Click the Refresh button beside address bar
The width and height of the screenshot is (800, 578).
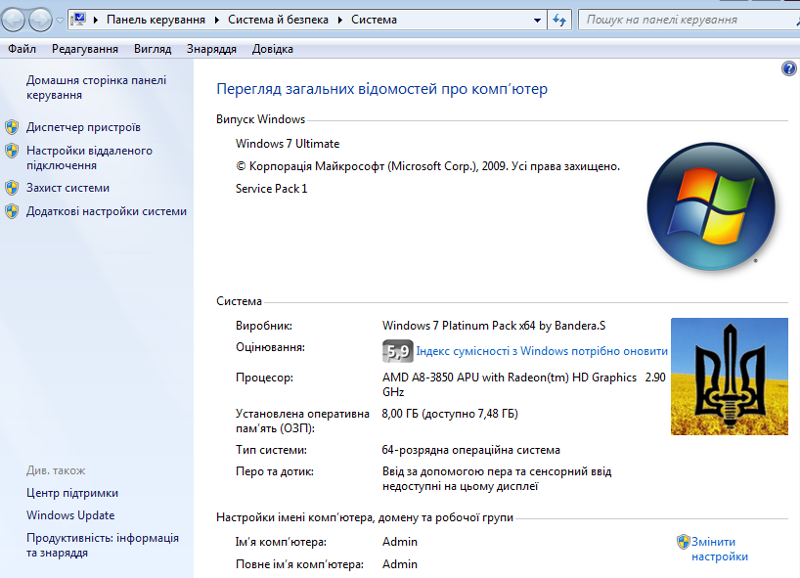coord(559,20)
